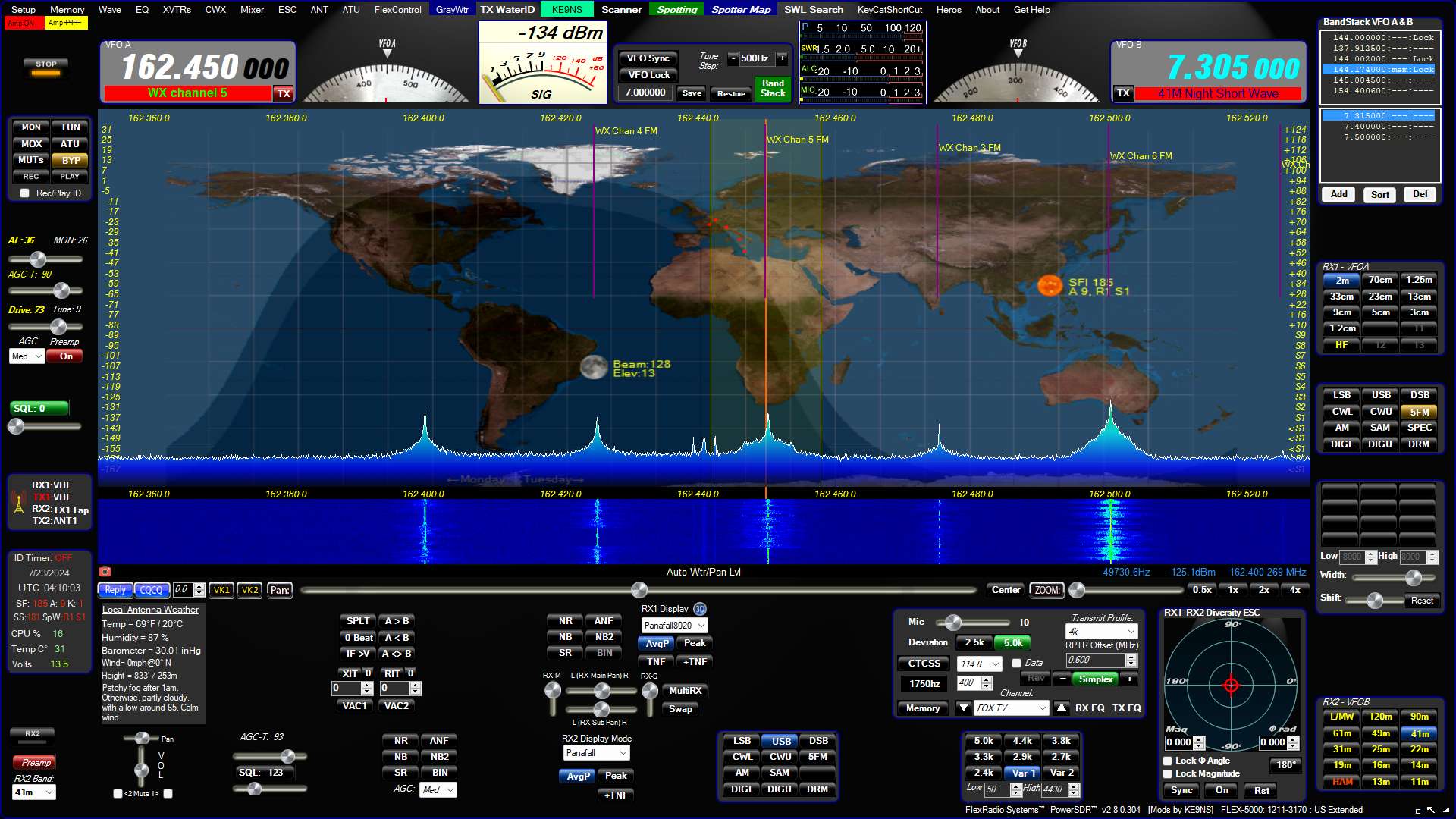Increment the RPTR Offset 0.600 spinner

tap(1131, 657)
